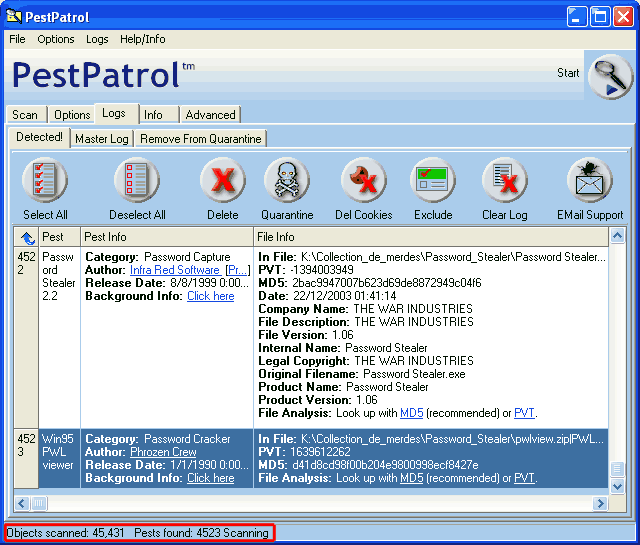
Task: Open MD5 lookup link for Password Stealer
Action: 411,413
